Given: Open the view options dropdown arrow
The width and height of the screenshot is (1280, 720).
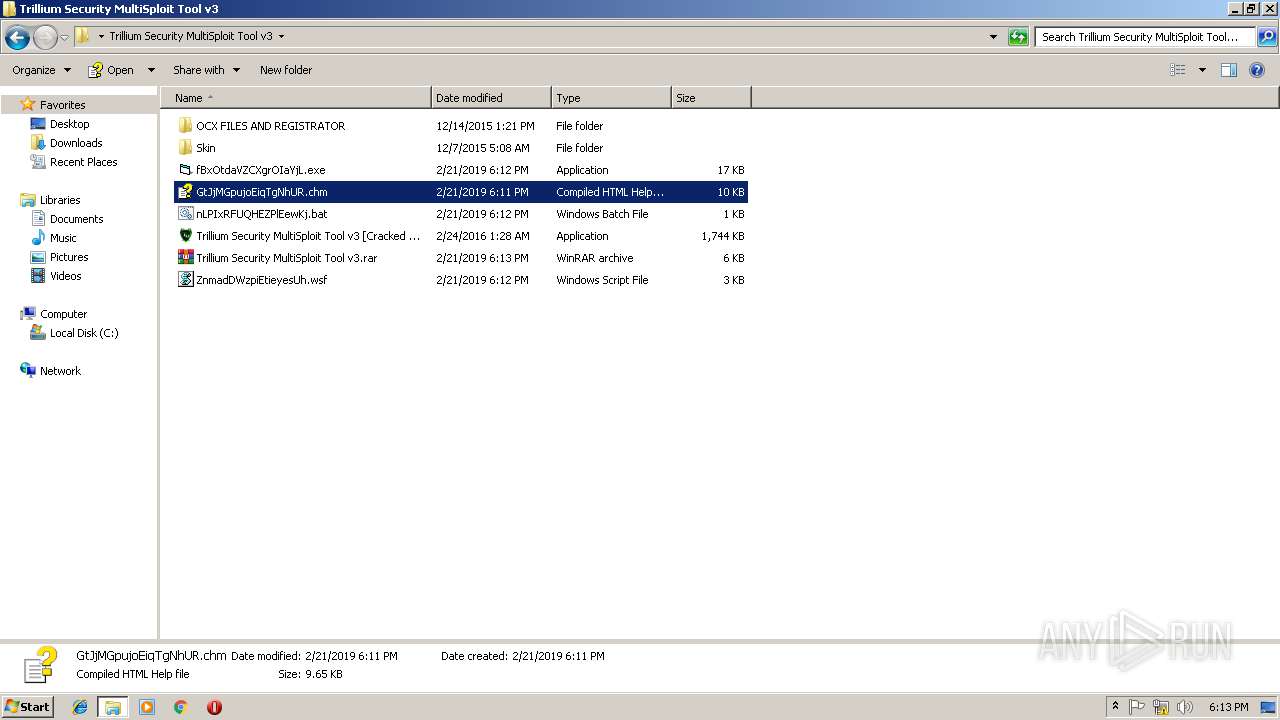Looking at the screenshot, I should click(x=1202, y=70).
